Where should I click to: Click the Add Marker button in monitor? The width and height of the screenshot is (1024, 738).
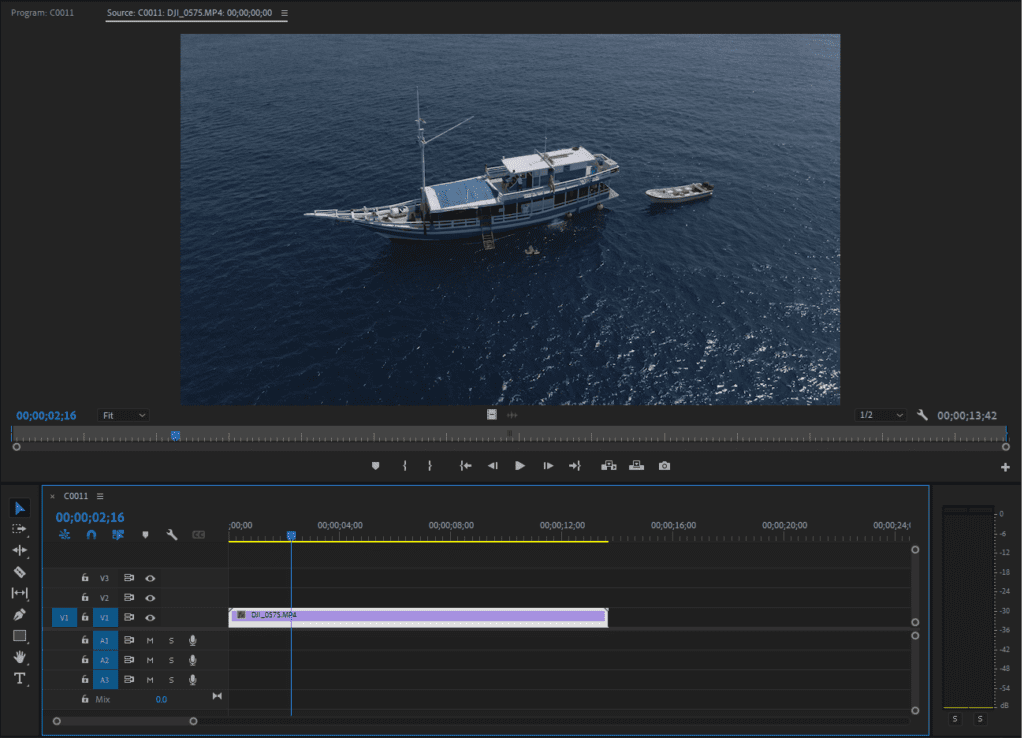point(376,466)
